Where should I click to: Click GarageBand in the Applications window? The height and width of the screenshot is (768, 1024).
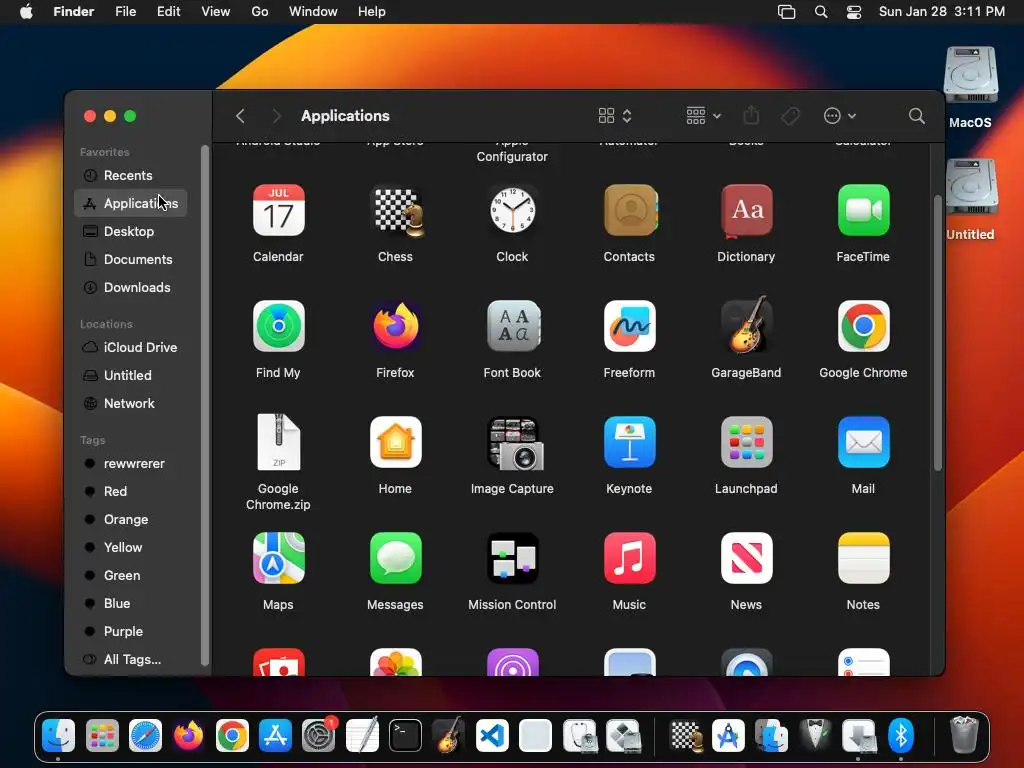tap(746, 325)
